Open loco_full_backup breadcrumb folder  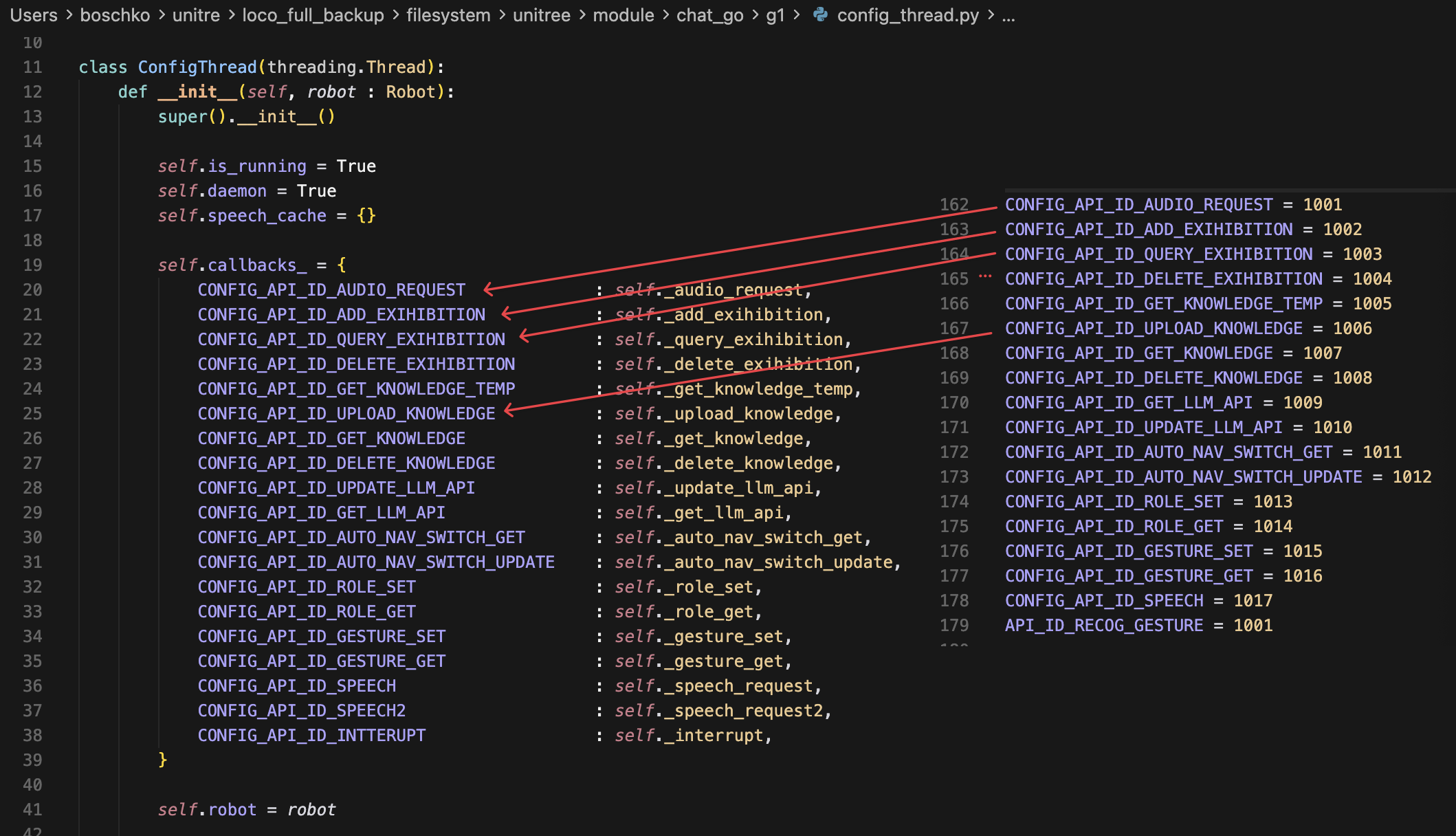[313, 15]
